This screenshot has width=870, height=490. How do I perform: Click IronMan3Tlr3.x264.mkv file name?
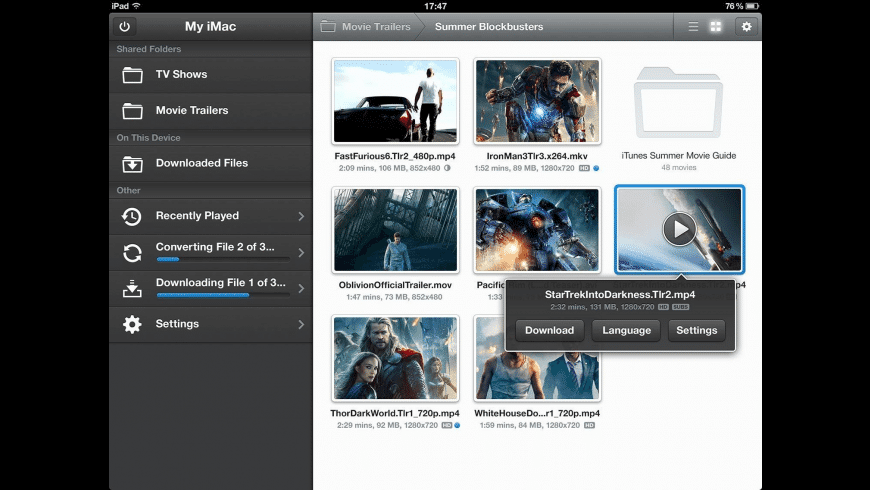click(x=537, y=156)
